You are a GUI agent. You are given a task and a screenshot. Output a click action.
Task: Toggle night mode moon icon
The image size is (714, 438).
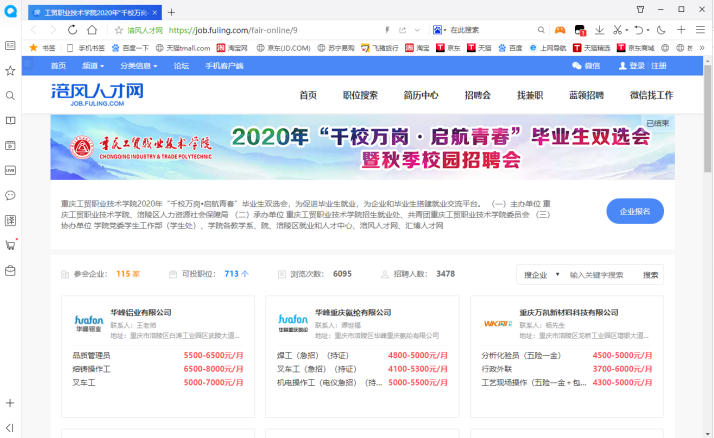click(x=661, y=30)
